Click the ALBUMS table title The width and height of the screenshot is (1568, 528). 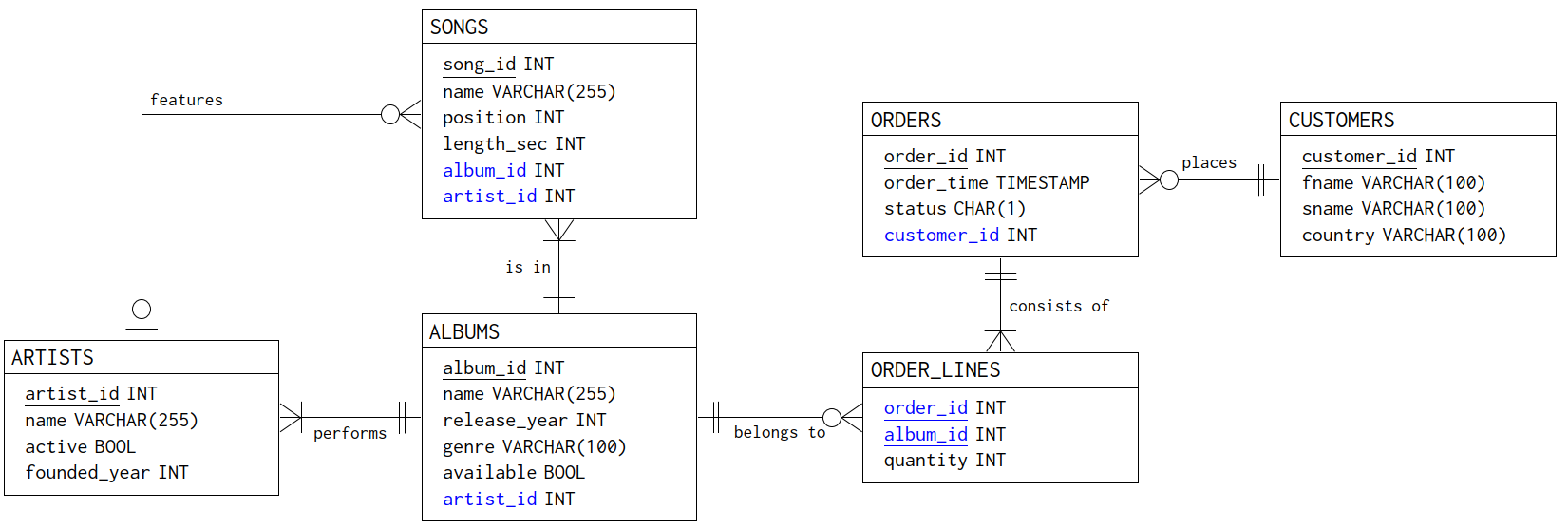(x=464, y=332)
